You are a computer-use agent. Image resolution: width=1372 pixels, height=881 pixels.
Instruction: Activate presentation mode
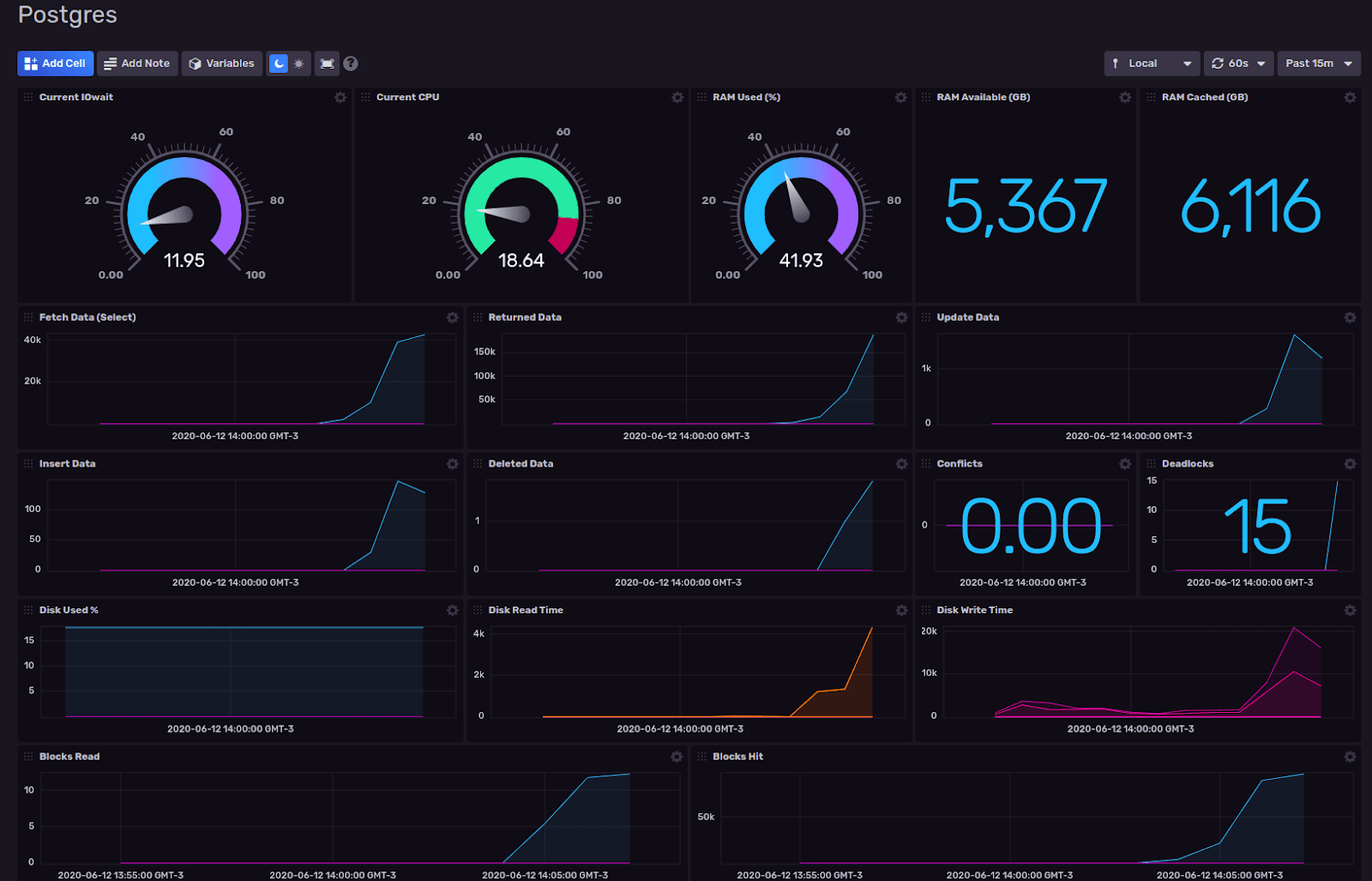[327, 63]
